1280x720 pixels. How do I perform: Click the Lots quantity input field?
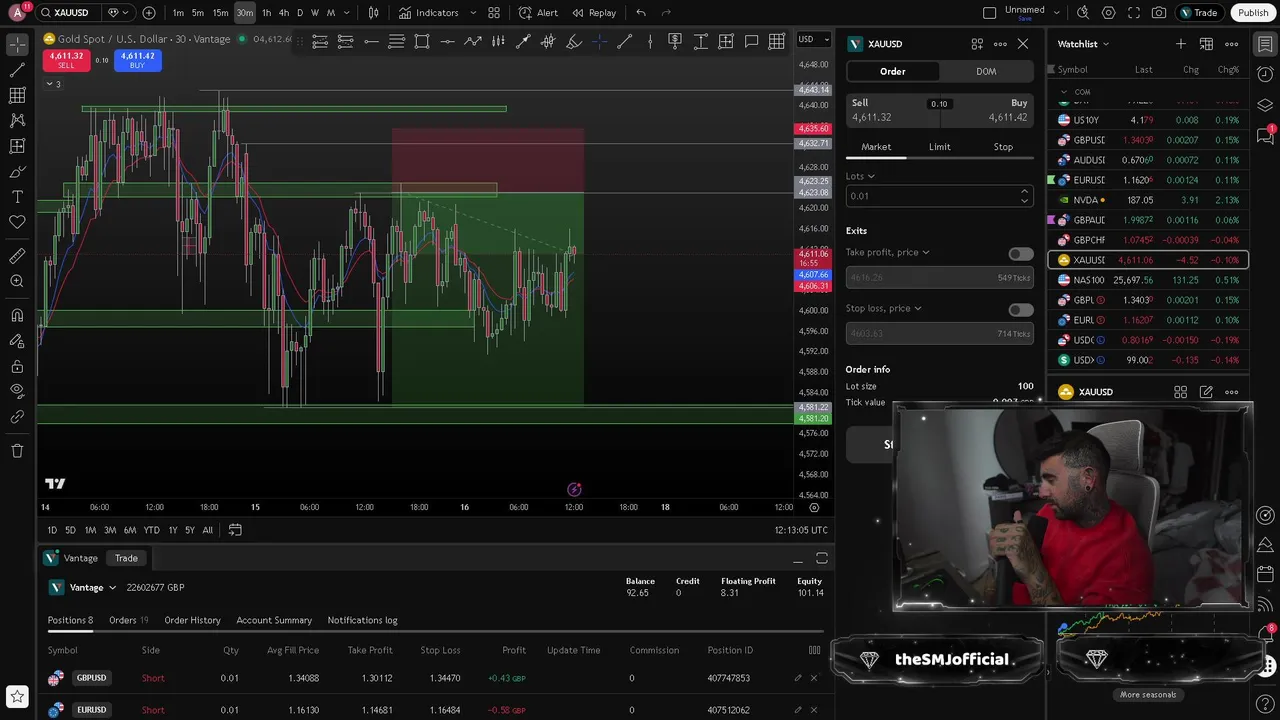pos(938,196)
